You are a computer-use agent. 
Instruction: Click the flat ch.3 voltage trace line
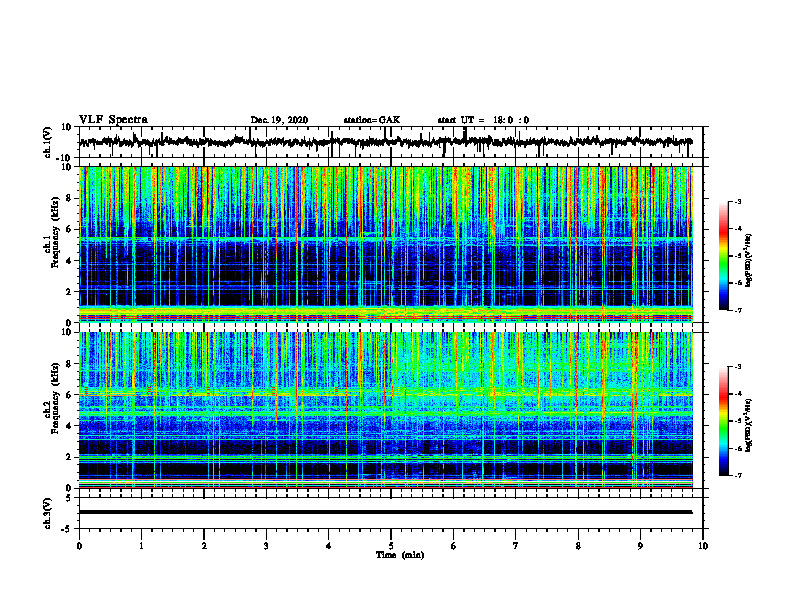(386, 512)
